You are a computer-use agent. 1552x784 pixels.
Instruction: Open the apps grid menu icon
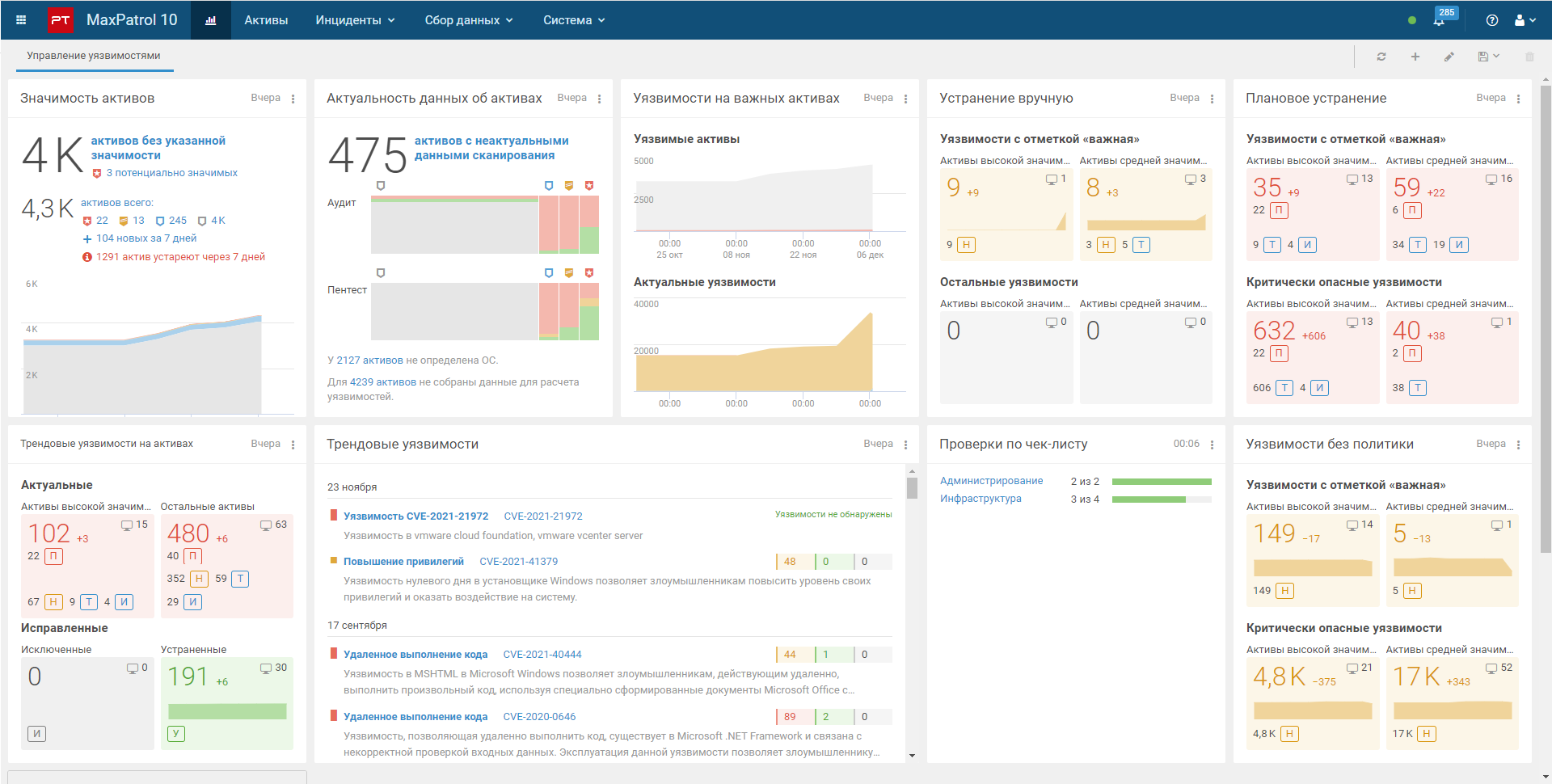coord(21,20)
